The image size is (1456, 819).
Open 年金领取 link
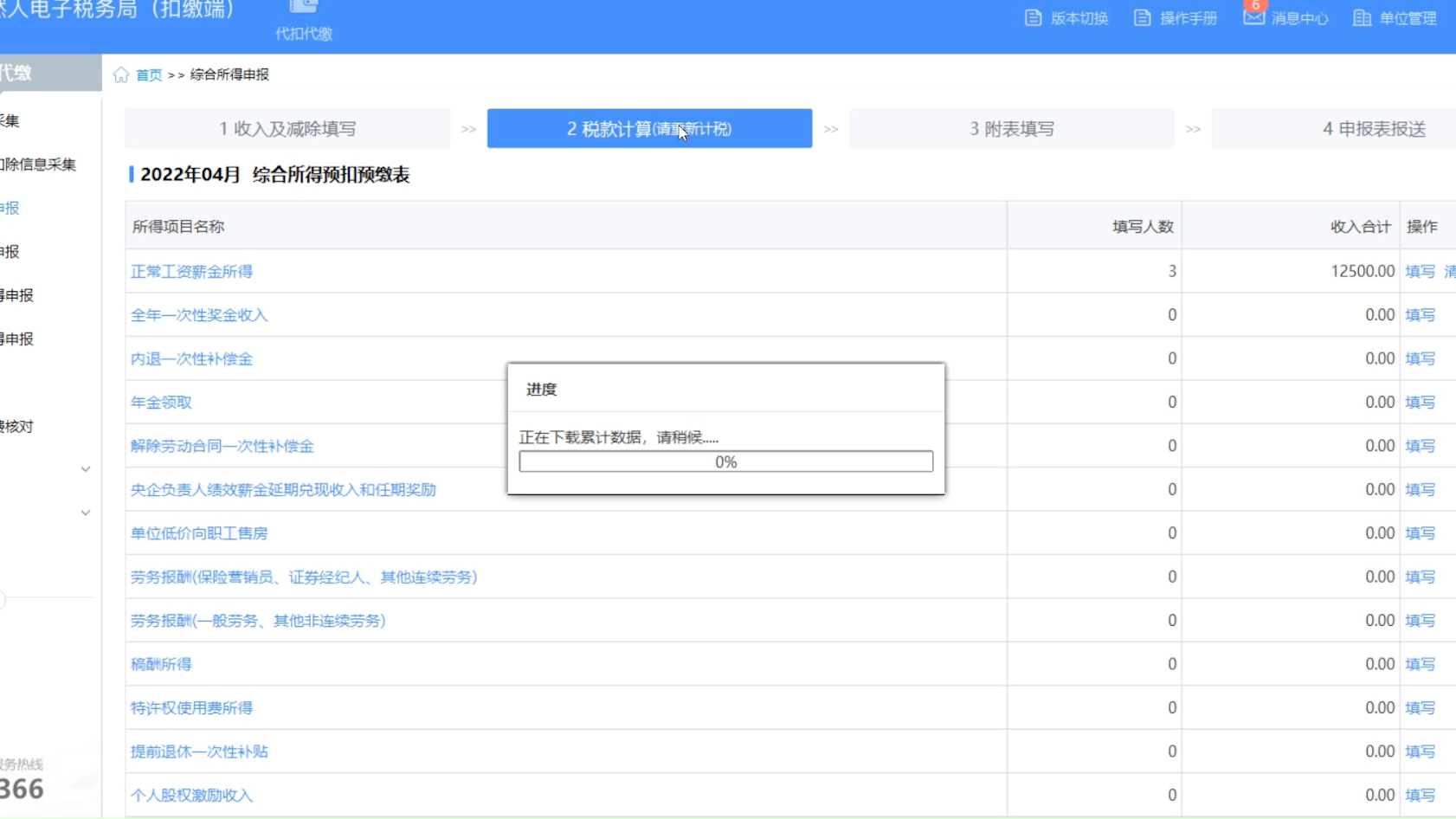point(161,403)
